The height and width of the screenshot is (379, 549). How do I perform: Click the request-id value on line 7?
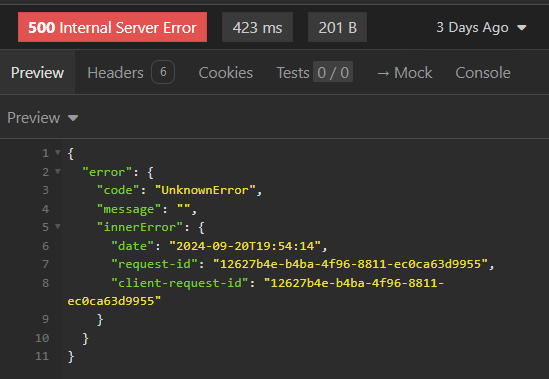pyautogui.click(x=350, y=264)
